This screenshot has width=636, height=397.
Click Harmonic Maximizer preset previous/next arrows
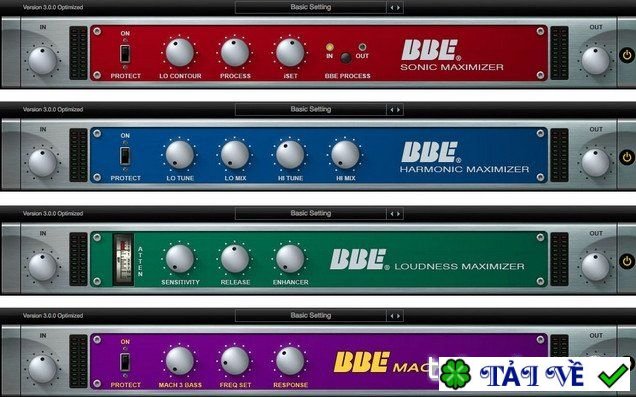(x=395, y=110)
